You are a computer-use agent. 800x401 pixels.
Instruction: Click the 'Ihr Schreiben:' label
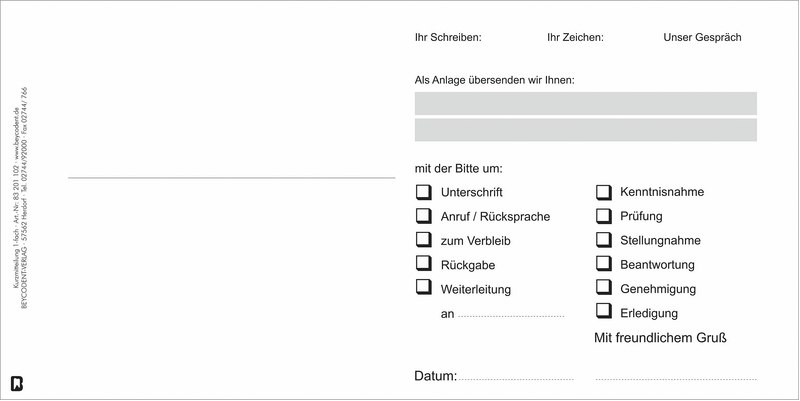coord(448,38)
